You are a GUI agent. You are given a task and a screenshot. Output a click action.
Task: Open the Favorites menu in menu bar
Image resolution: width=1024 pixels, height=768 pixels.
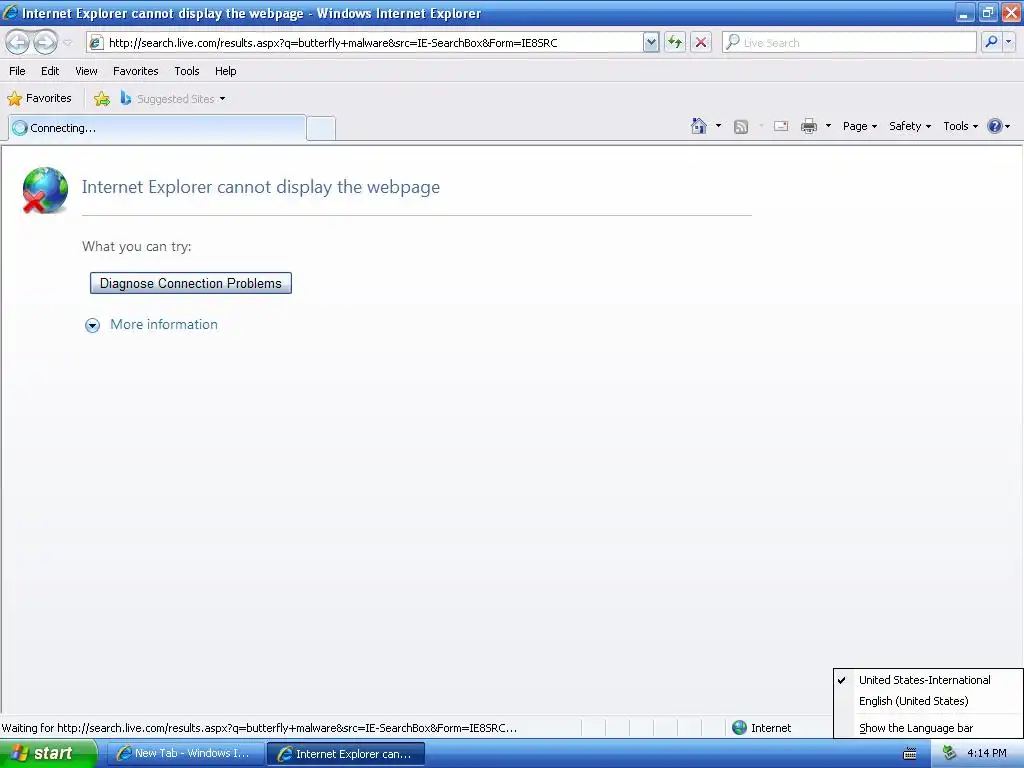point(136,71)
